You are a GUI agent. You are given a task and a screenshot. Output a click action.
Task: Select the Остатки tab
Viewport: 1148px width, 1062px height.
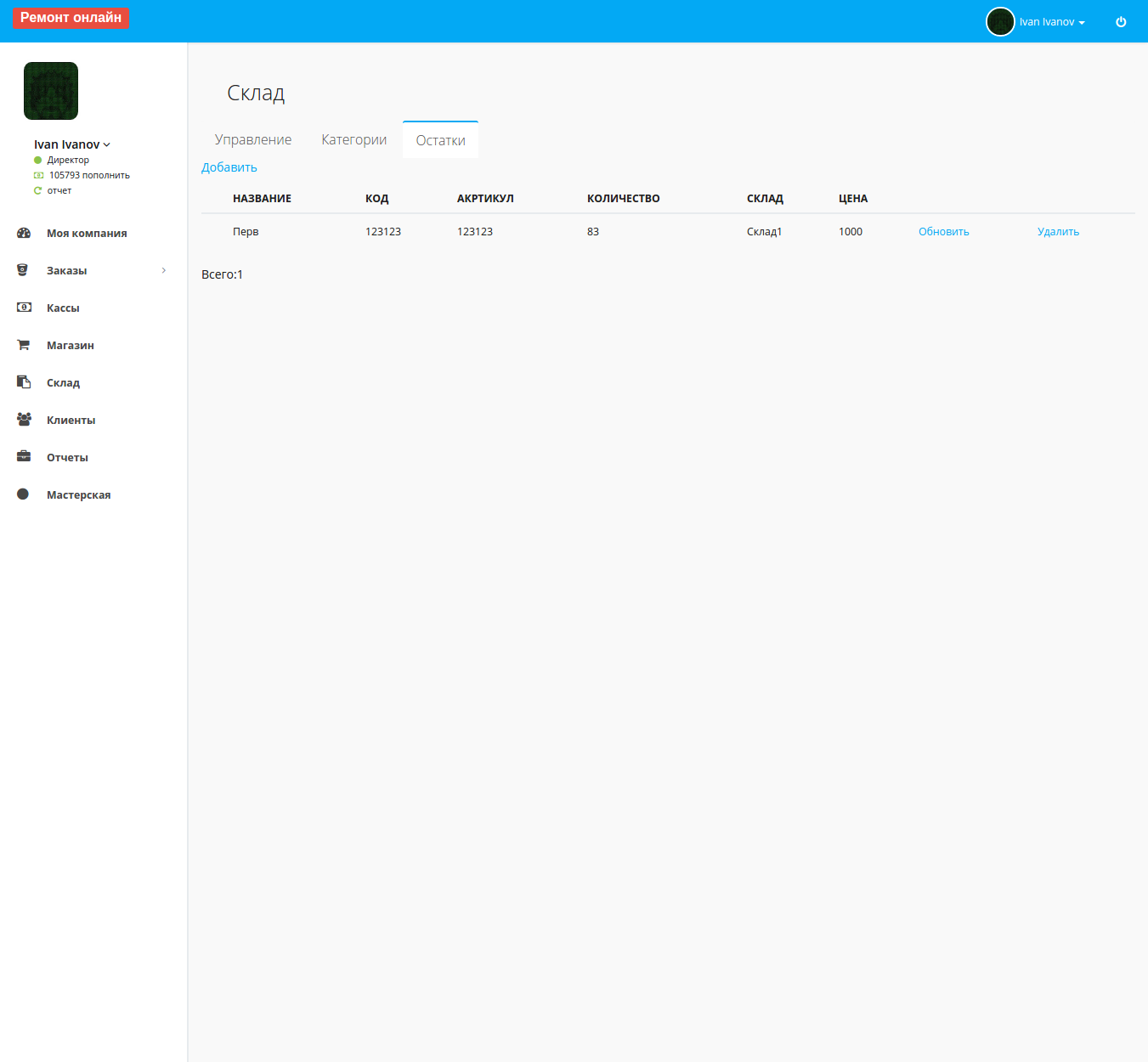[440, 140]
